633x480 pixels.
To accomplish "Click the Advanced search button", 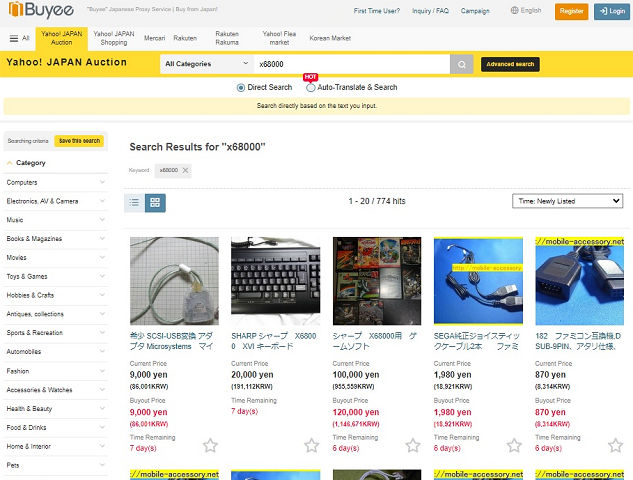I will (510, 64).
